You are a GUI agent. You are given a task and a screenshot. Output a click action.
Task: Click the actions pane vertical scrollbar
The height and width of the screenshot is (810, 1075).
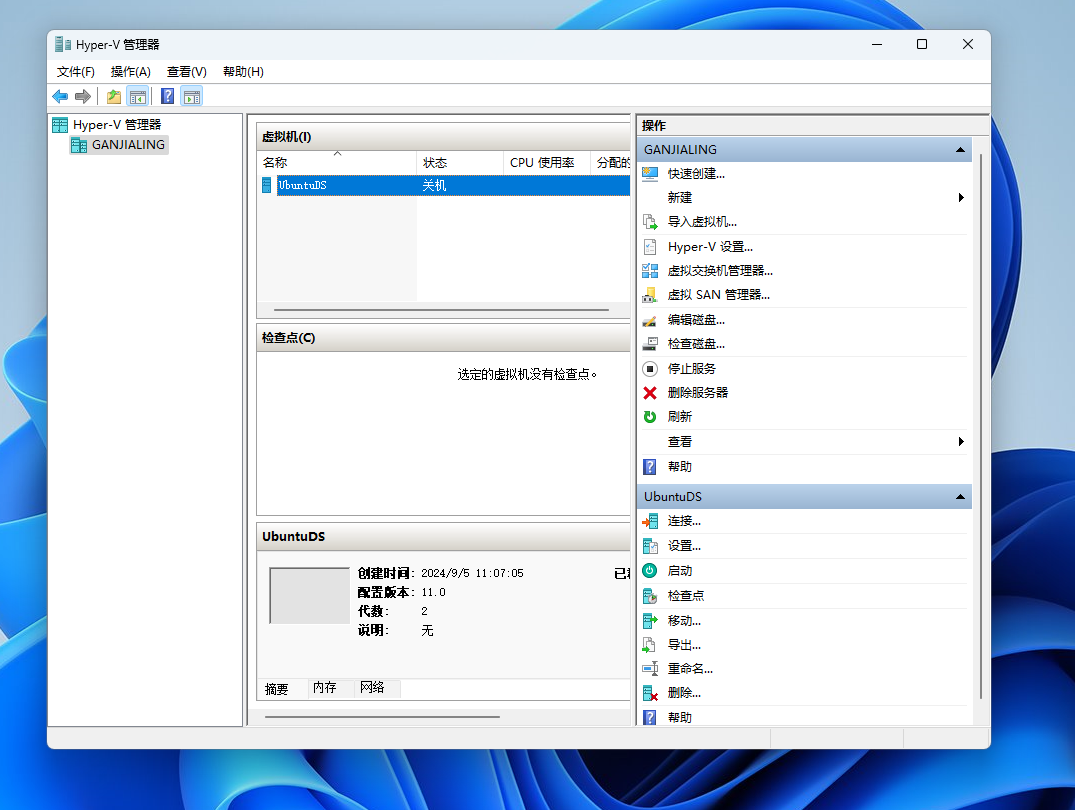point(981,425)
